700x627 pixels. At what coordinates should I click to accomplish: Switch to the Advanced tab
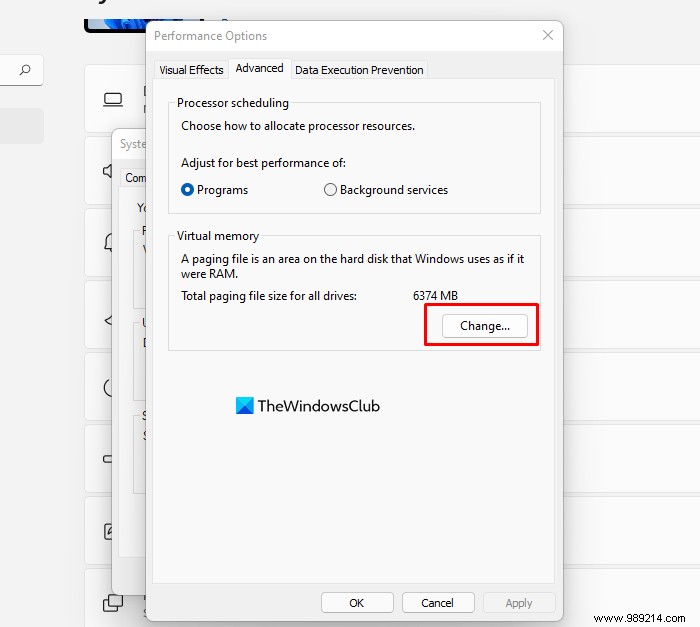click(x=259, y=68)
